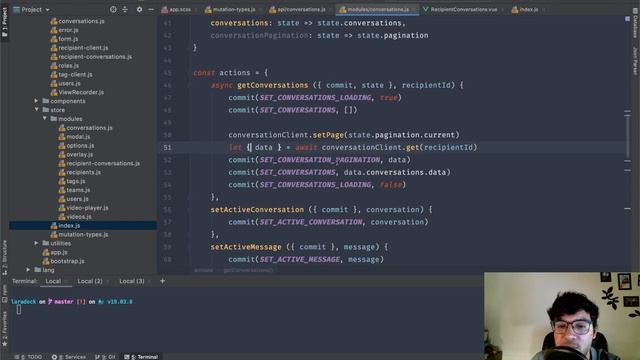Click the store folder icon
This screenshot has height=360, width=640.
46,110
